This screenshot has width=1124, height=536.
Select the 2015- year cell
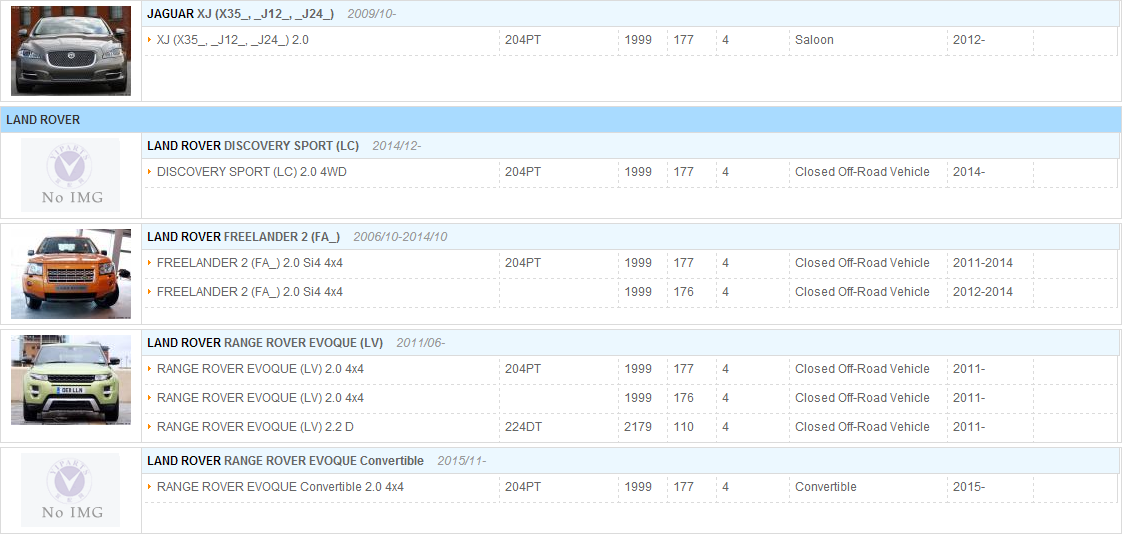tap(969, 487)
